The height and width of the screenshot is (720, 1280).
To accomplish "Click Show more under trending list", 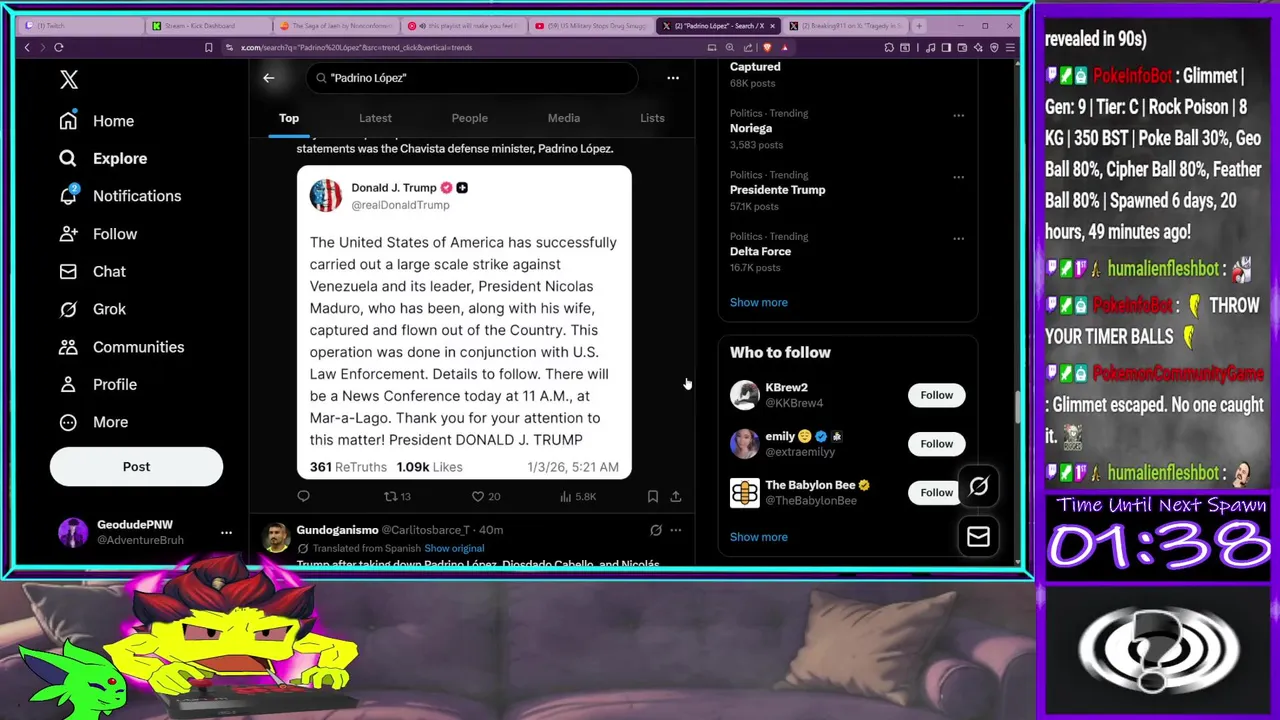I will [x=759, y=302].
